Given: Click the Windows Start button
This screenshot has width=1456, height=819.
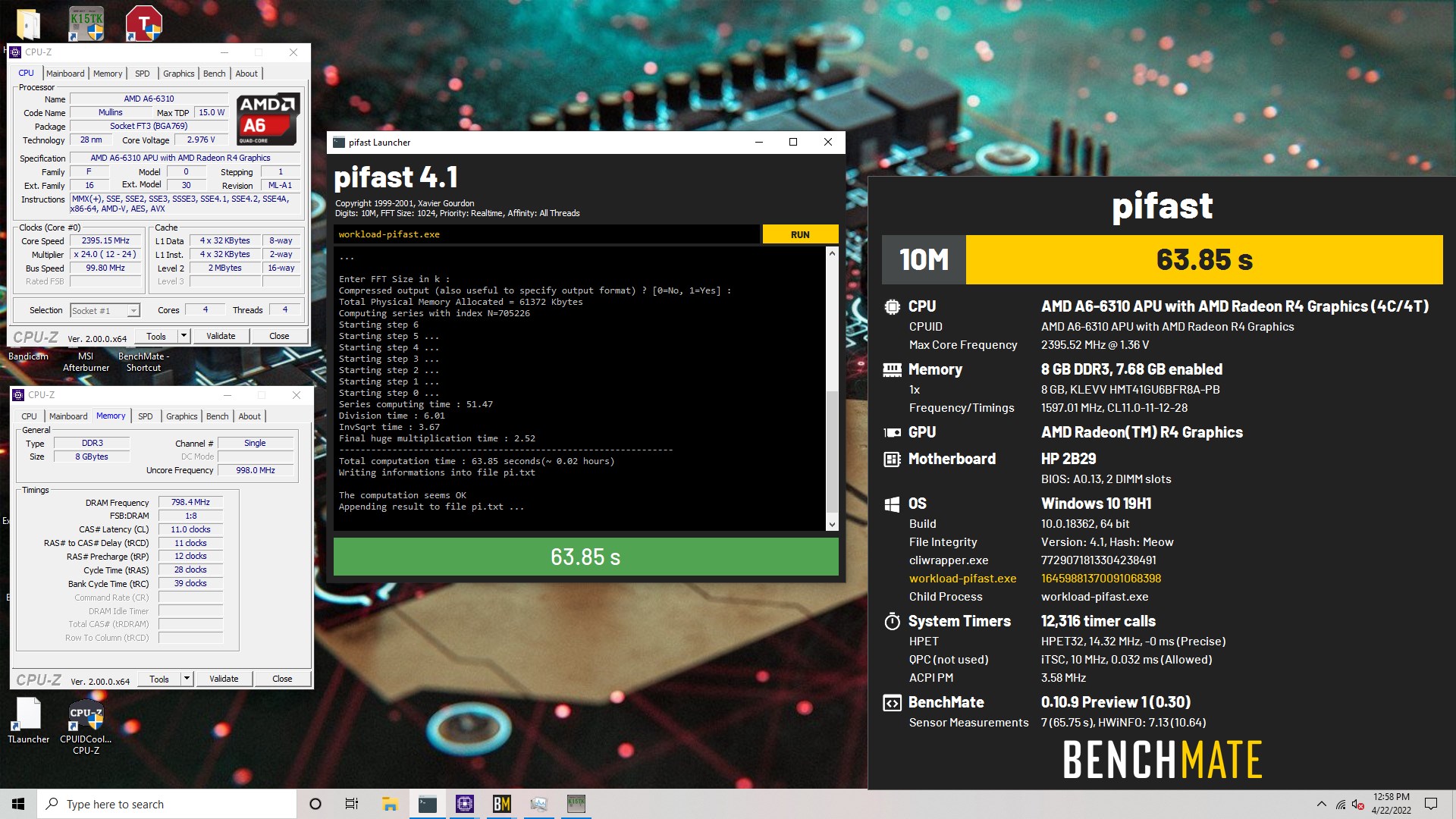Looking at the screenshot, I should tap(18, 804).
